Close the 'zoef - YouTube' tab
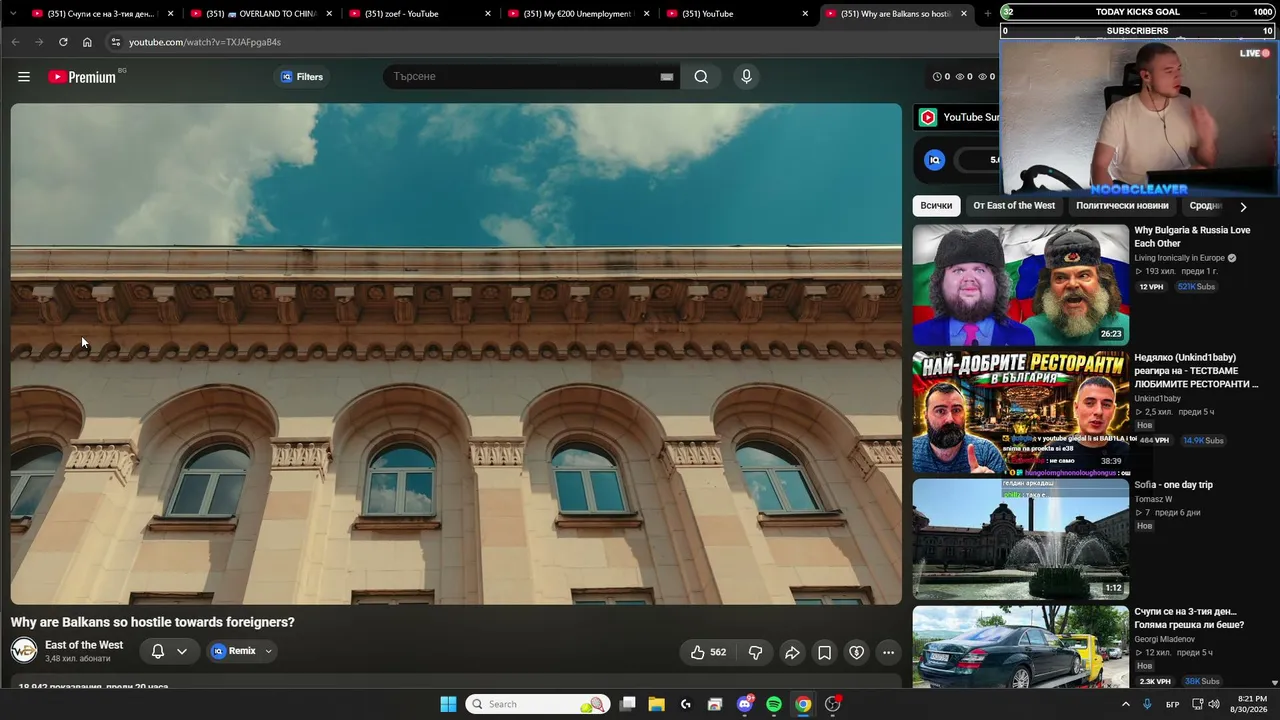 pos(488,14)
